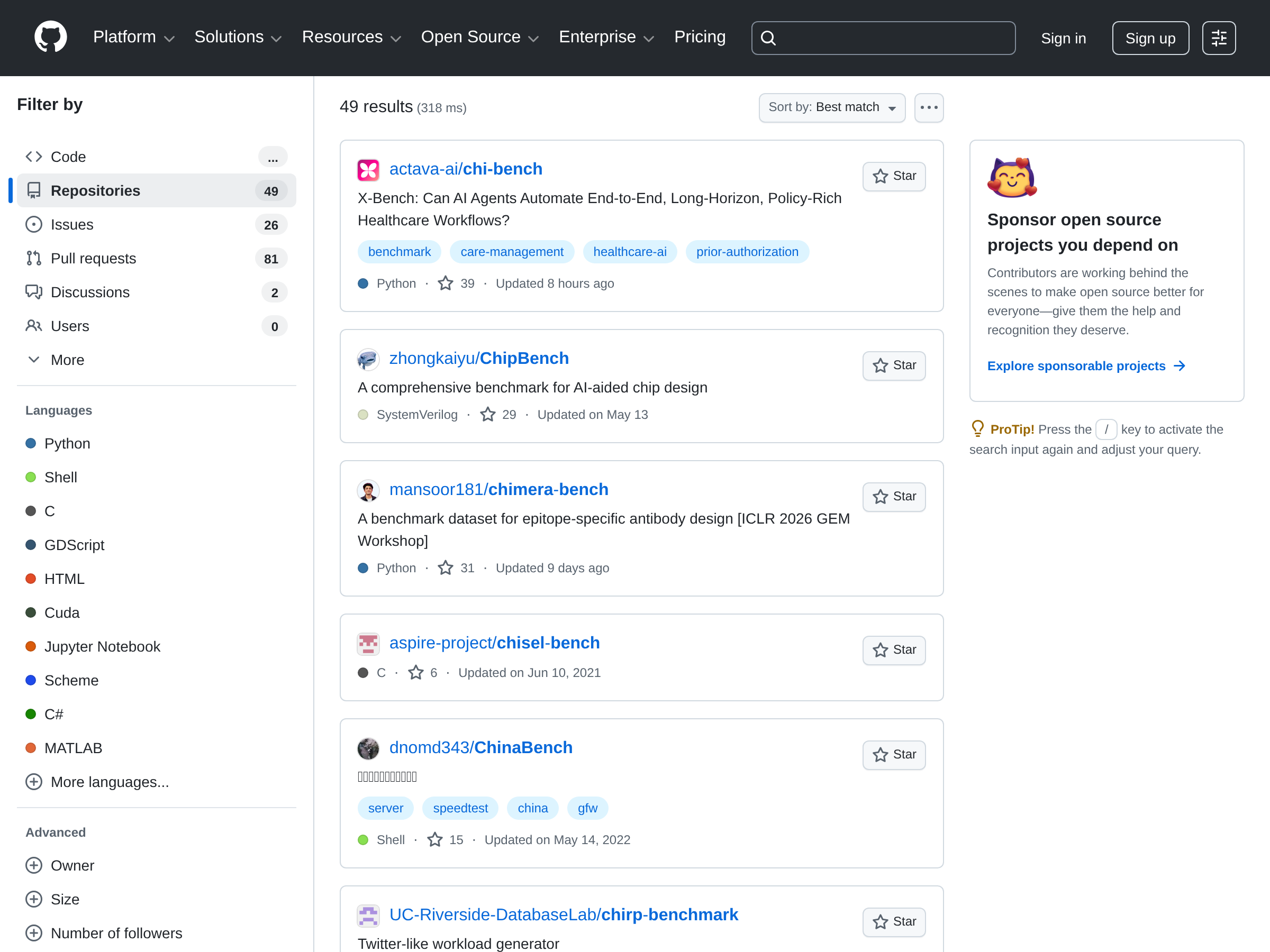Click the dnomd343 avatar image
The height and width of the screenshot is (952, 1270).
point(368,748)
